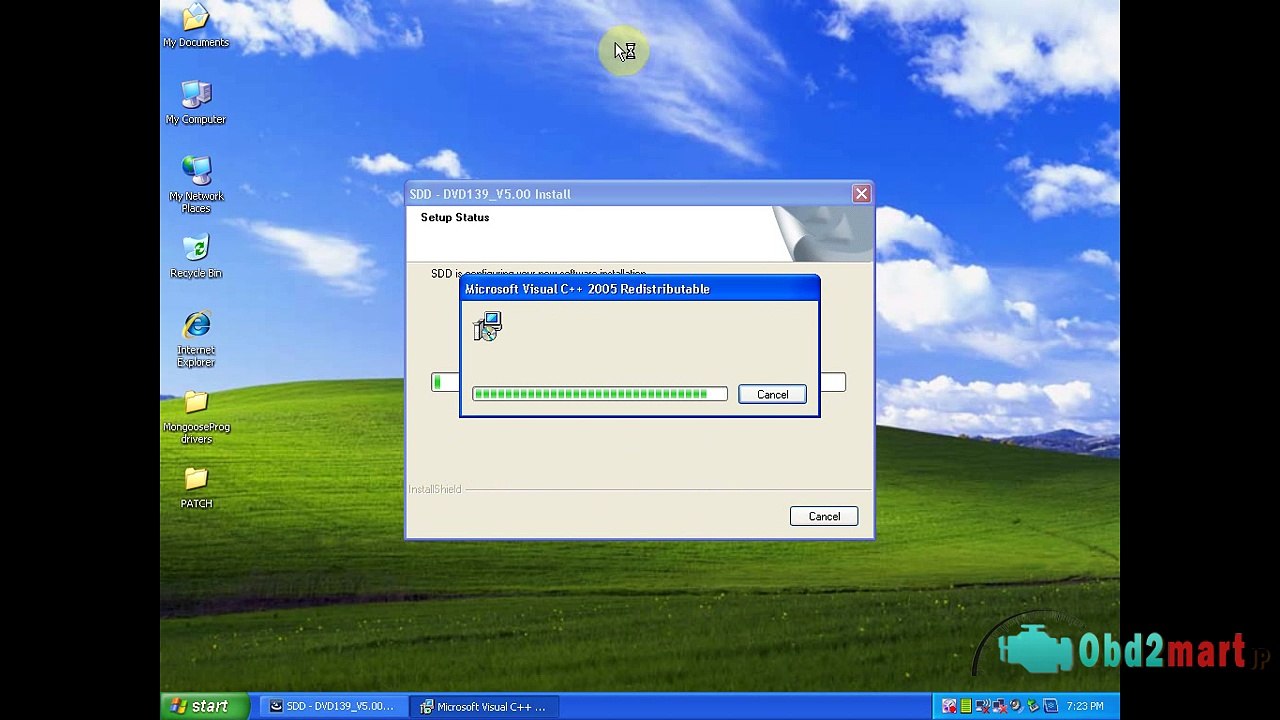
Task: Select the Recycle Bin desktop icon
Action: point(196,256)
